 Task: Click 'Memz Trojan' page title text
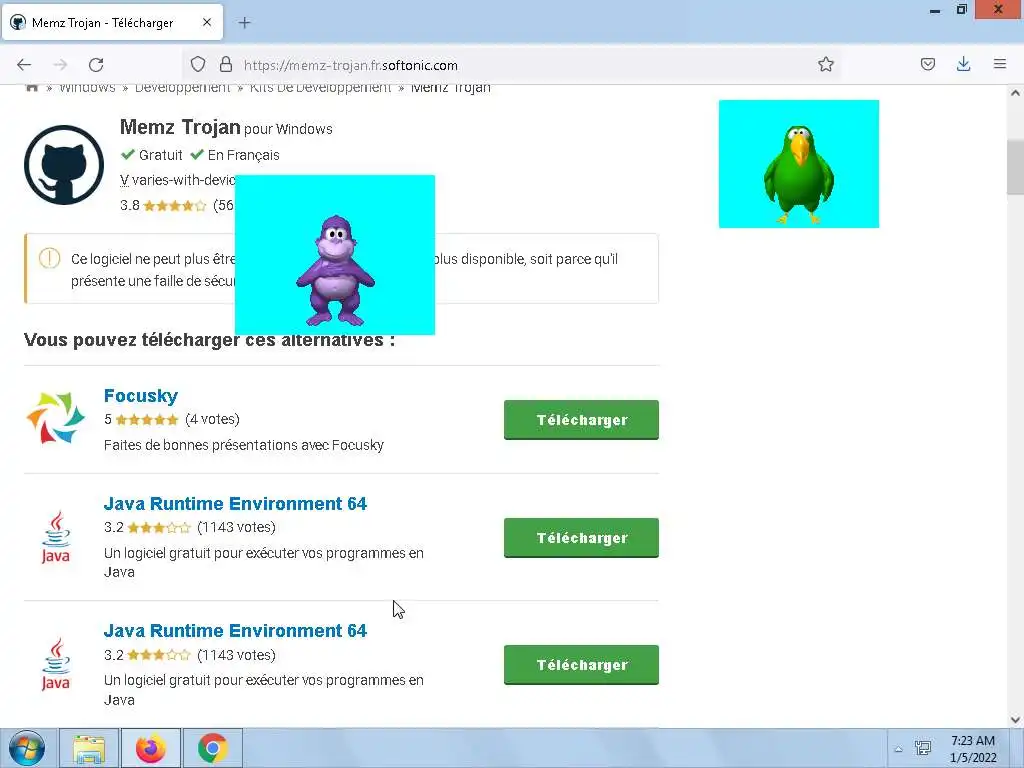tap(180, 127)
